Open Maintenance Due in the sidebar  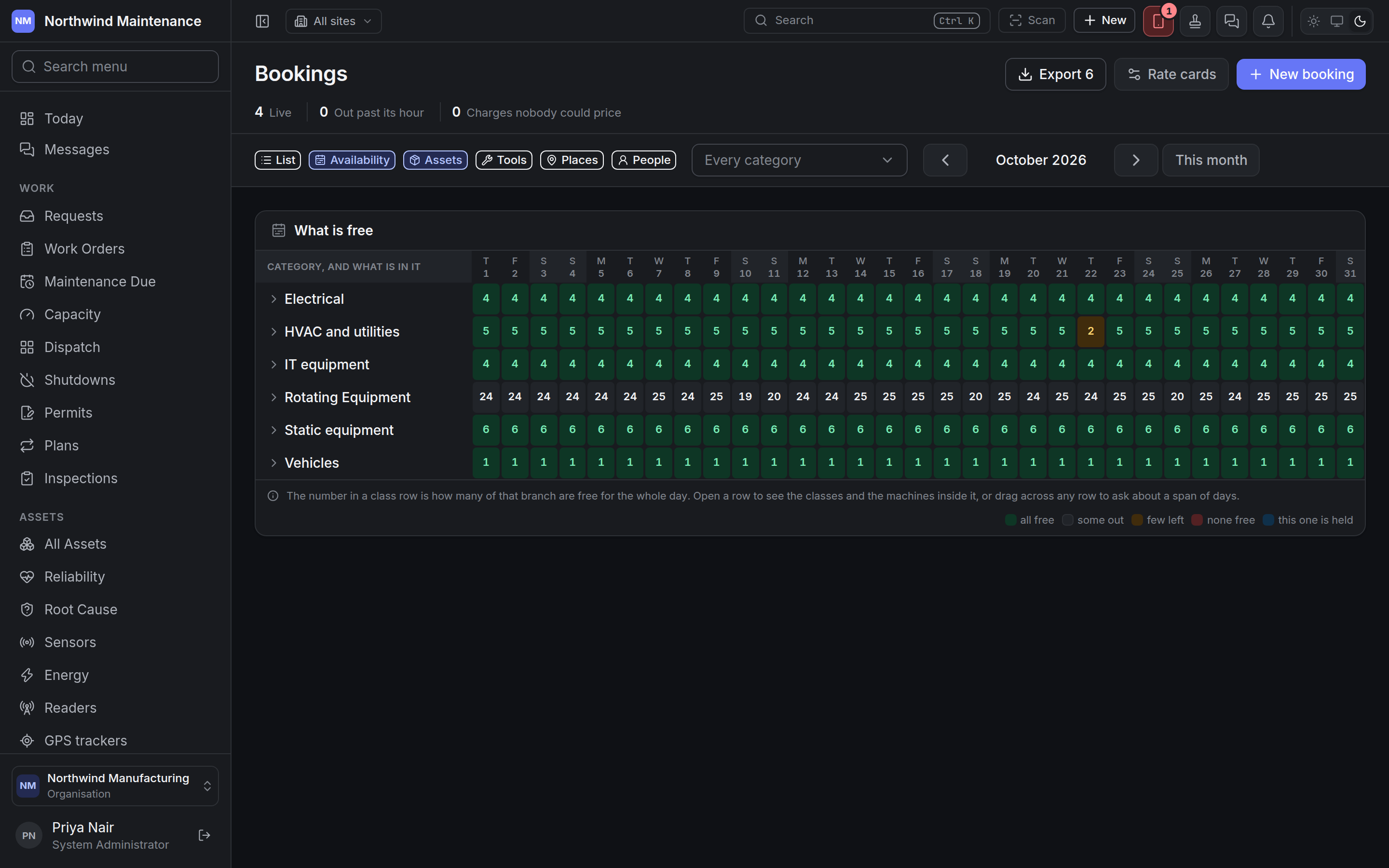[x=115, y=281]
